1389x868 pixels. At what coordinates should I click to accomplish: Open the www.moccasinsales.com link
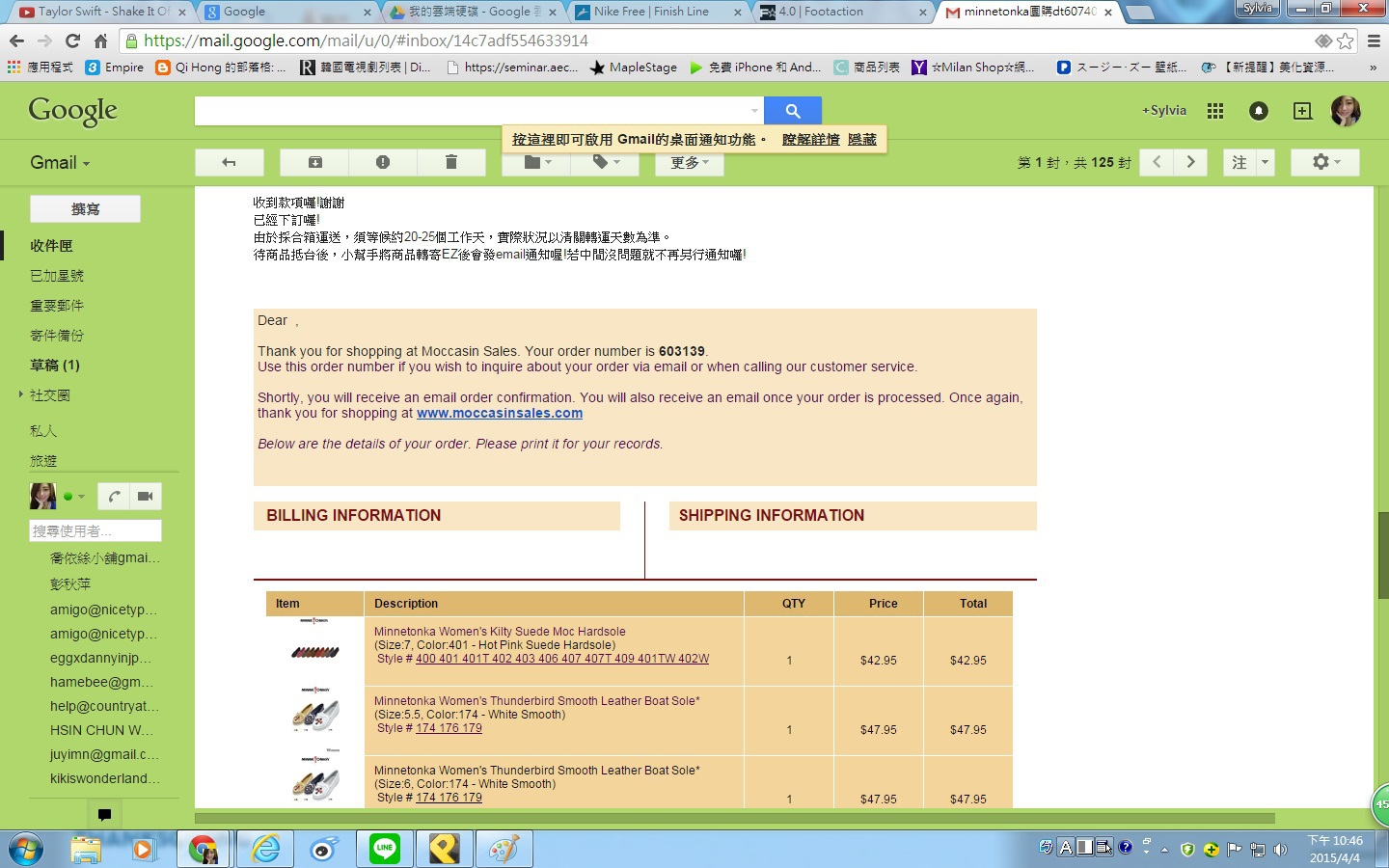(500, 413)
